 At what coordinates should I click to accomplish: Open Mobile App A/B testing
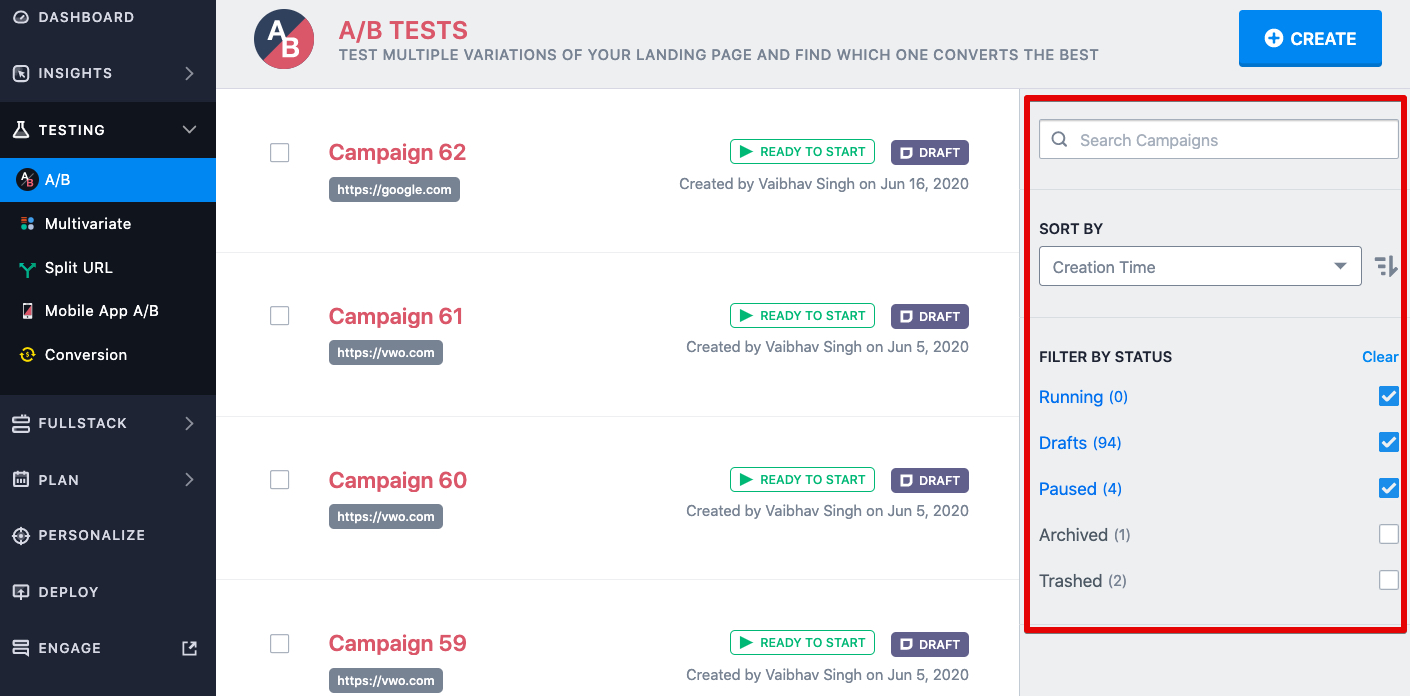pos(100,310)
